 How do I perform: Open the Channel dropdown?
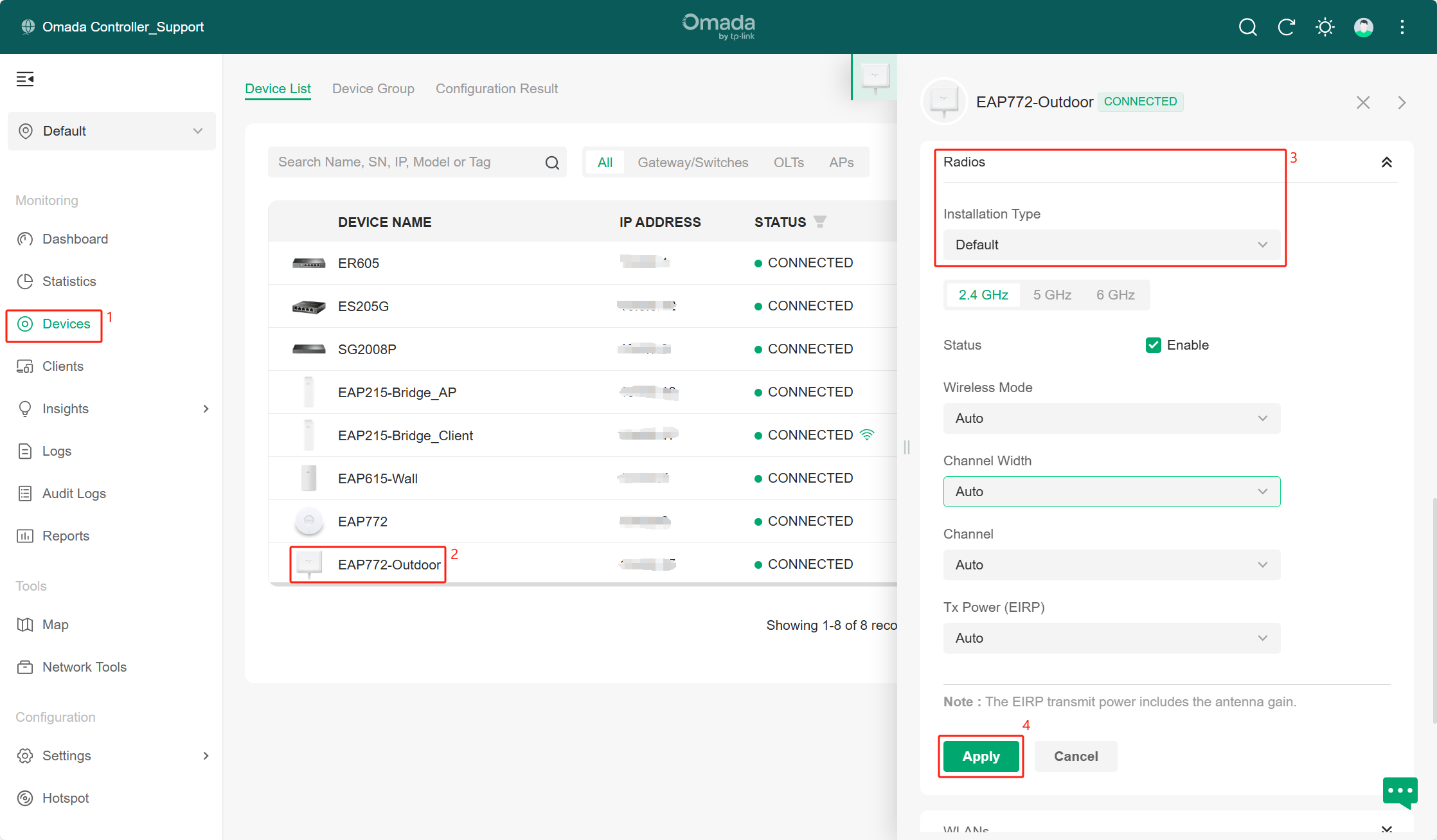click(x=1111, y=565)
